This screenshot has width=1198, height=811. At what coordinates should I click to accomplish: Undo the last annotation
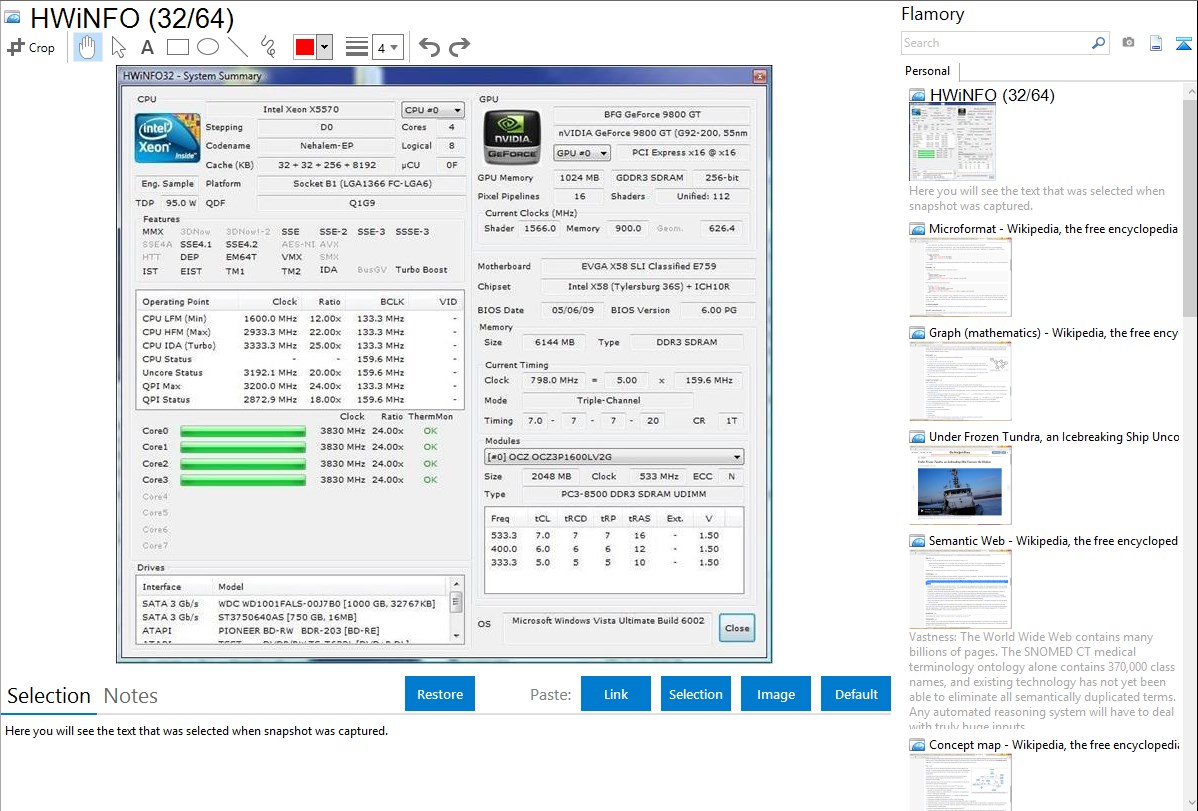pyautogui.click(x=429, y=47)
